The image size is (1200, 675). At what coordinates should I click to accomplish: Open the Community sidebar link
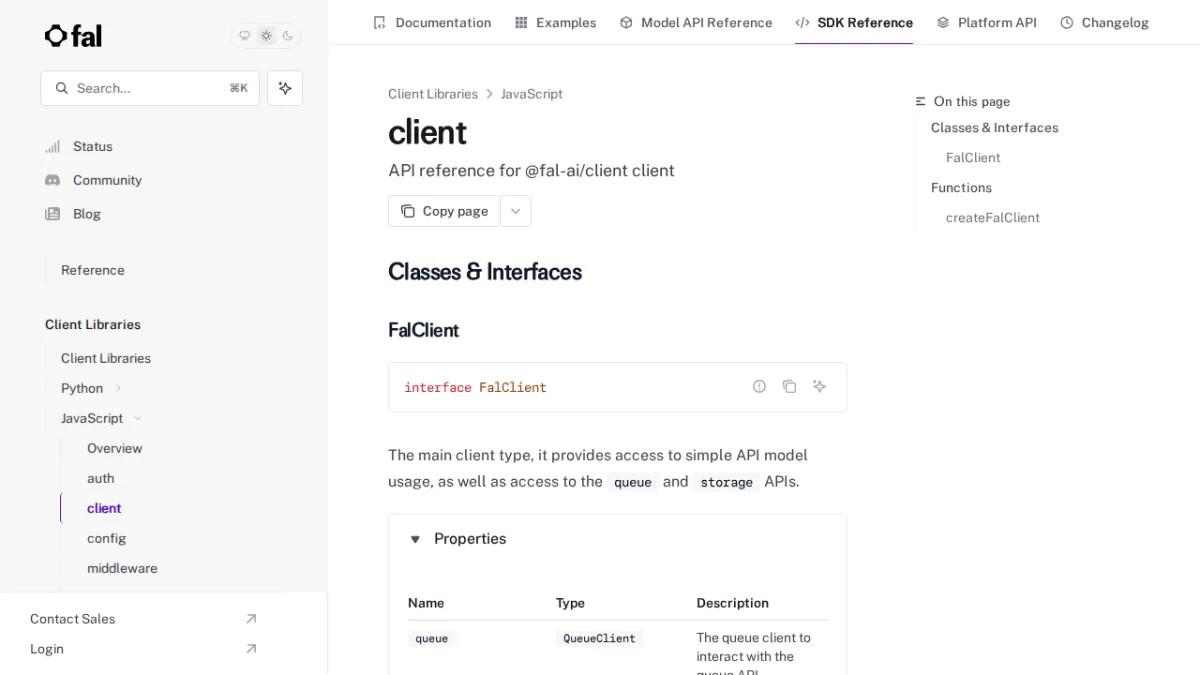click(93, 180)
